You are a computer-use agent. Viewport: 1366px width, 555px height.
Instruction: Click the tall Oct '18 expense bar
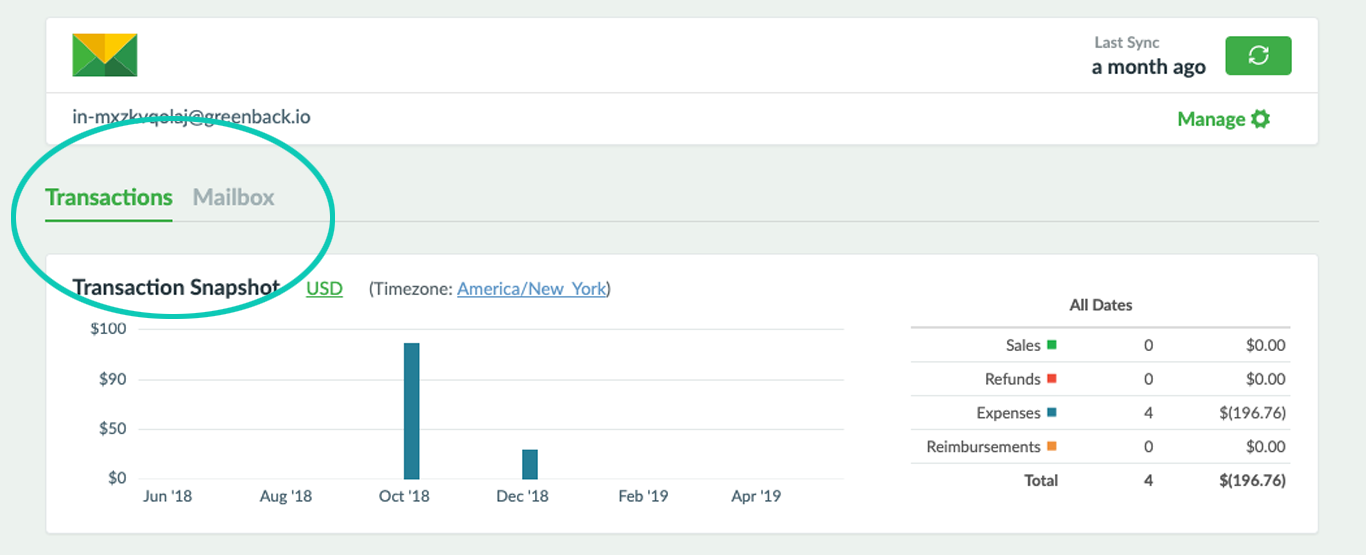tap(411, 410)
